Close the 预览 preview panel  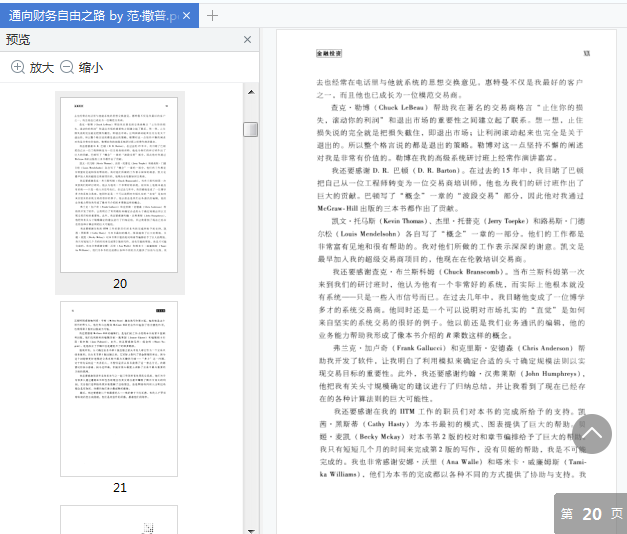tap(248, 39)
